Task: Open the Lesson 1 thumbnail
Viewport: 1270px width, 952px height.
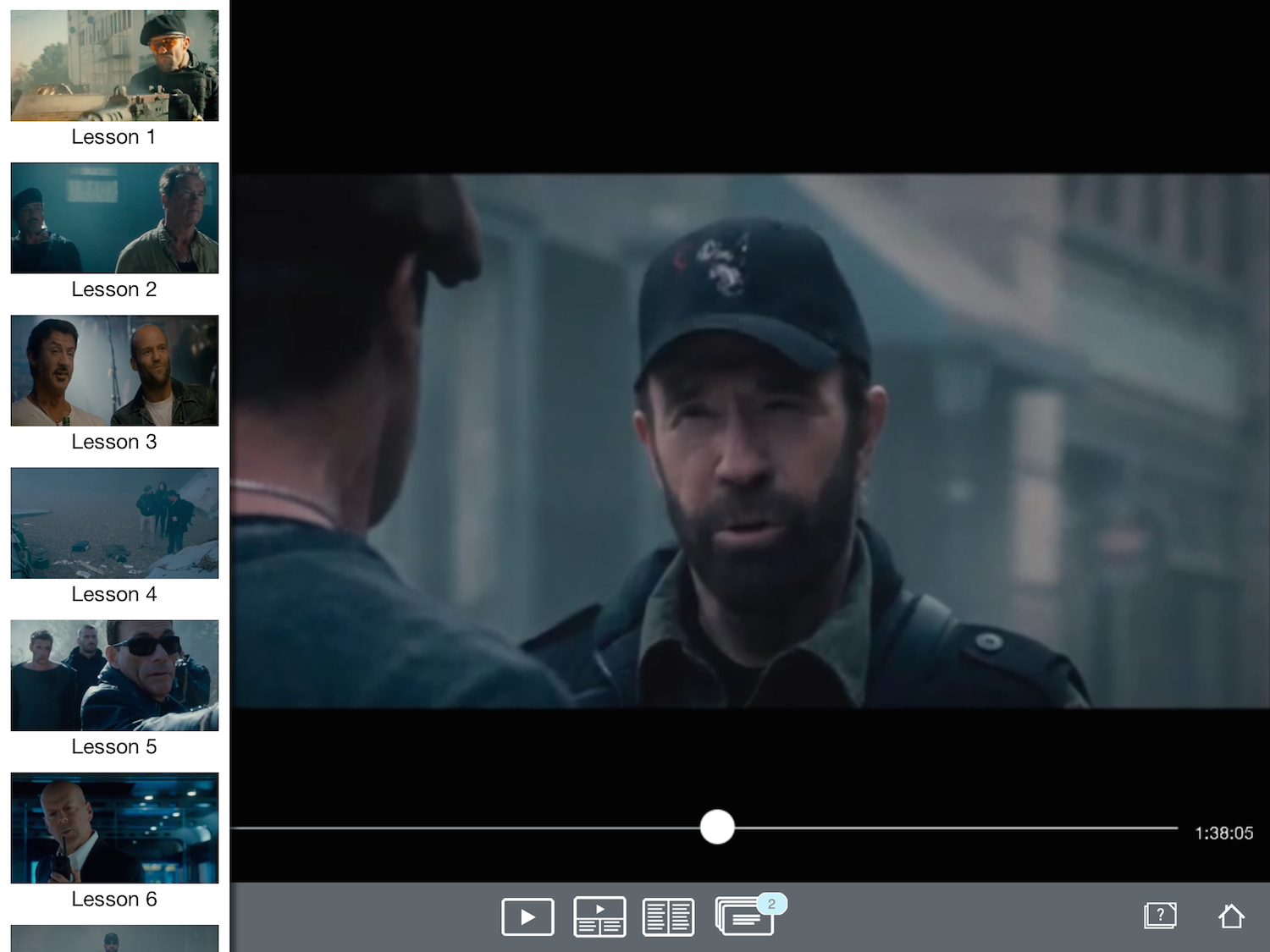Action: coord(114,65)
